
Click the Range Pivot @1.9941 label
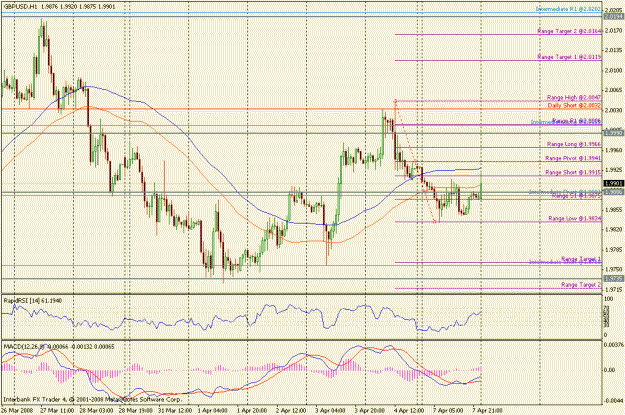573,158
